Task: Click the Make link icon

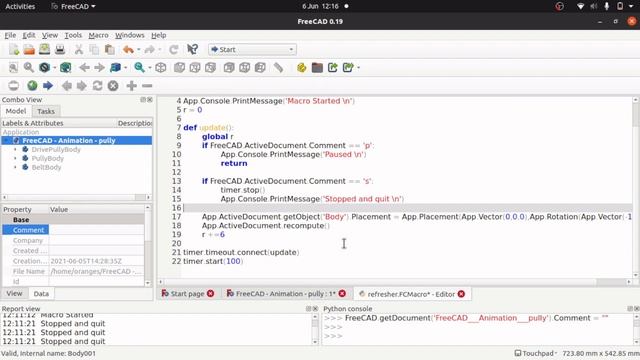Action: tap(333, 67)
